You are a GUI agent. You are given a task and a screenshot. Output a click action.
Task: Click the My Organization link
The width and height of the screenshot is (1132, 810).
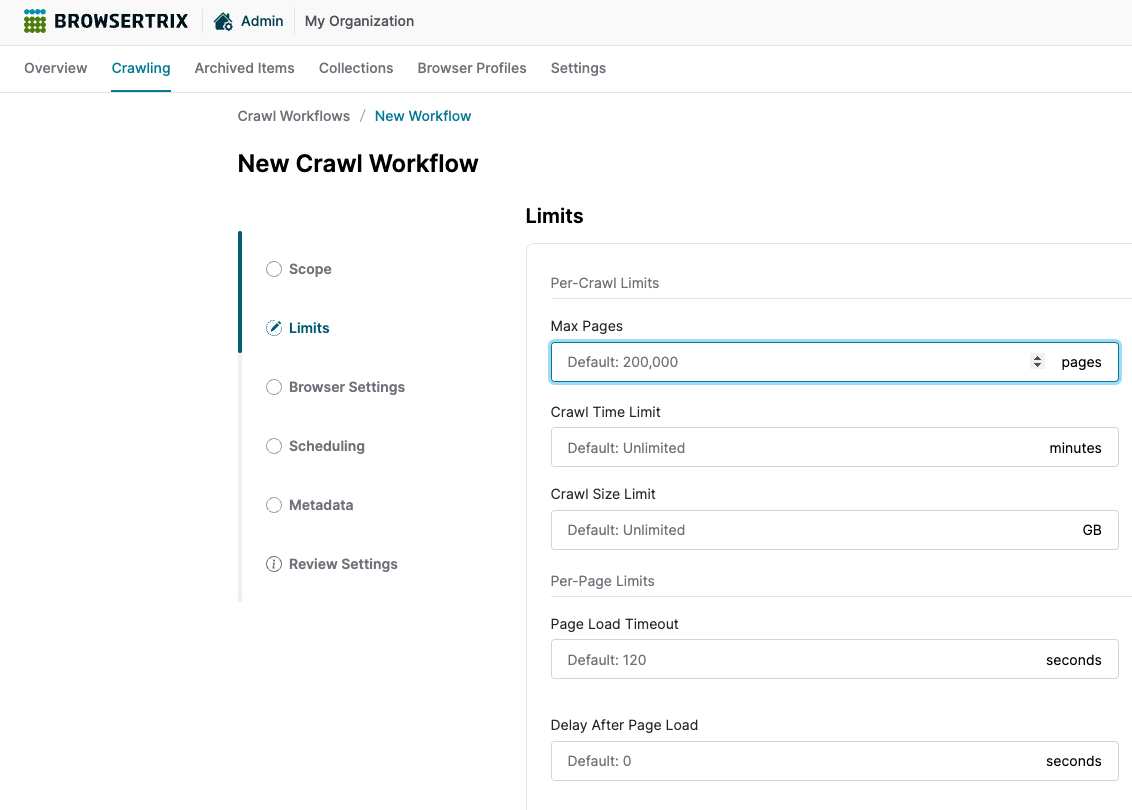pyautogui.click(x=360, y=22)
